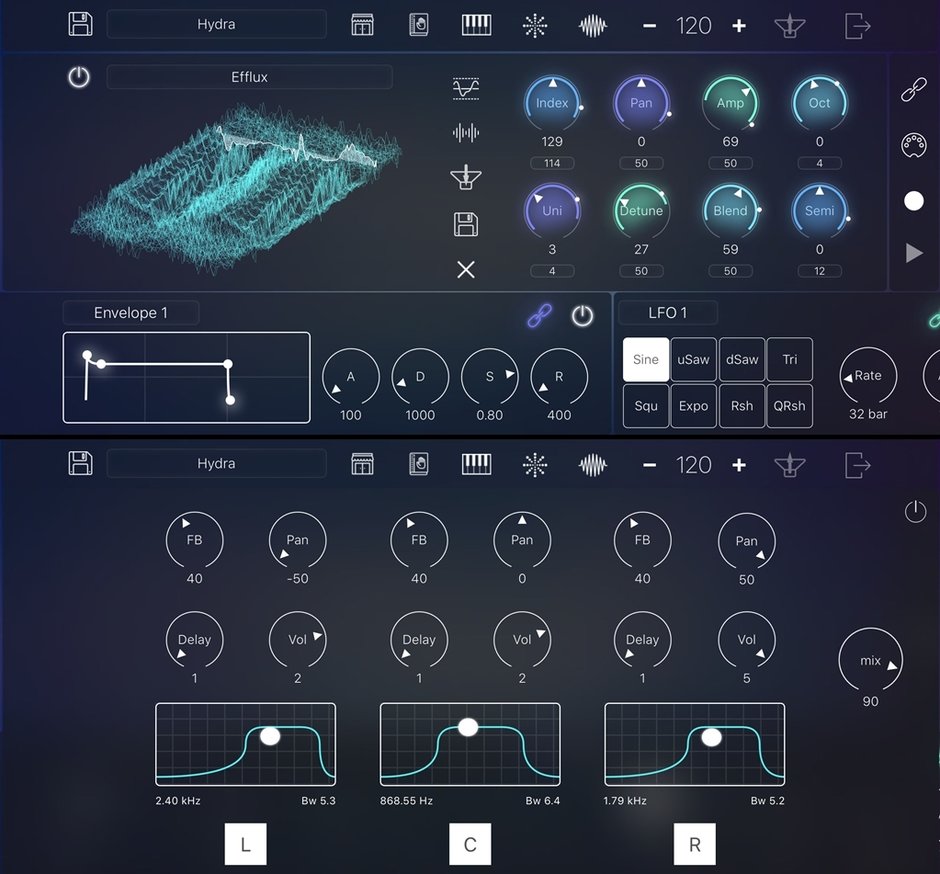
Task: Toggle the Envelope 1 power button
Action: 582,316
